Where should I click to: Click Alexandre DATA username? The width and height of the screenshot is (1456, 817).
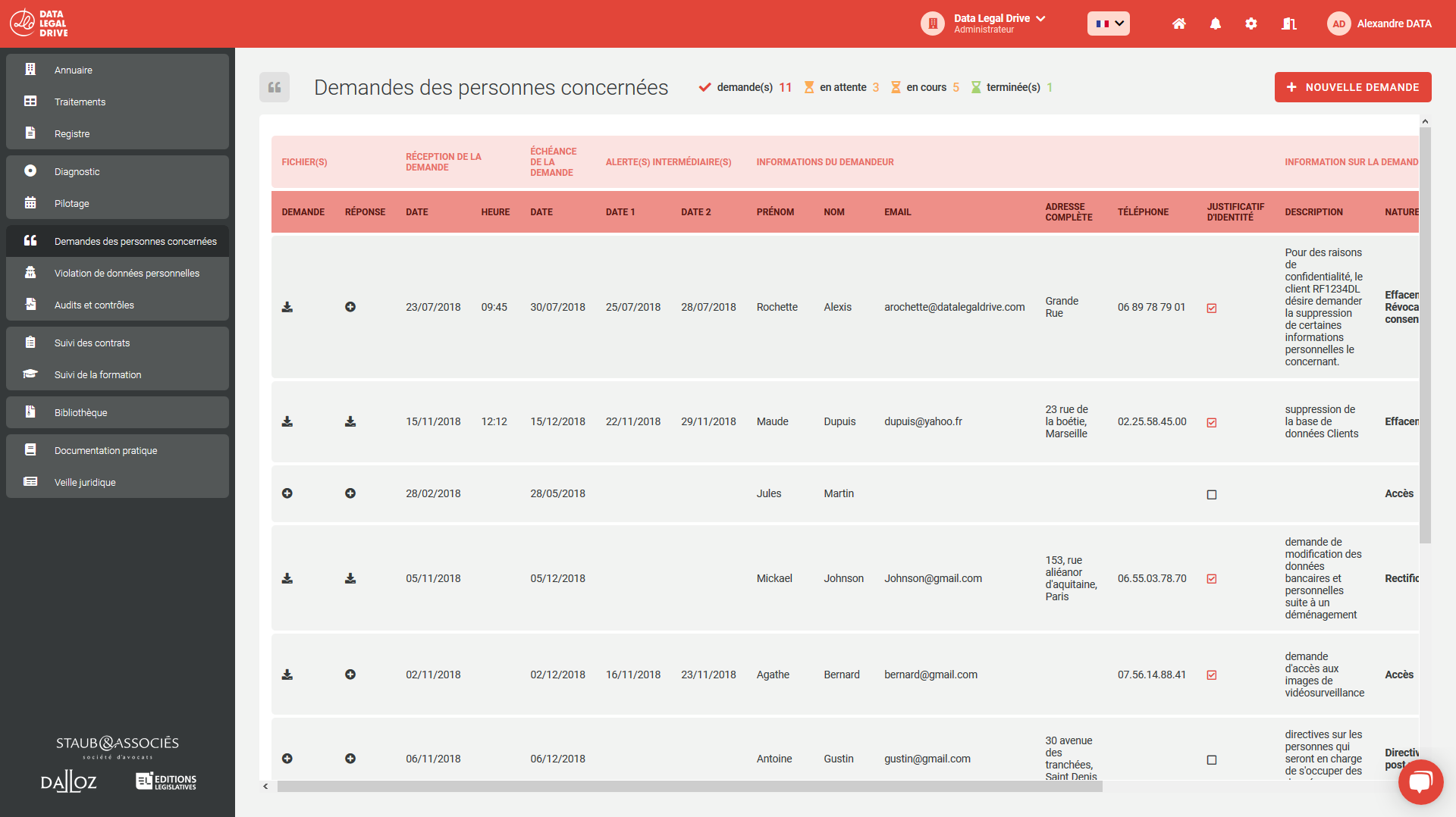point(1395,23)
